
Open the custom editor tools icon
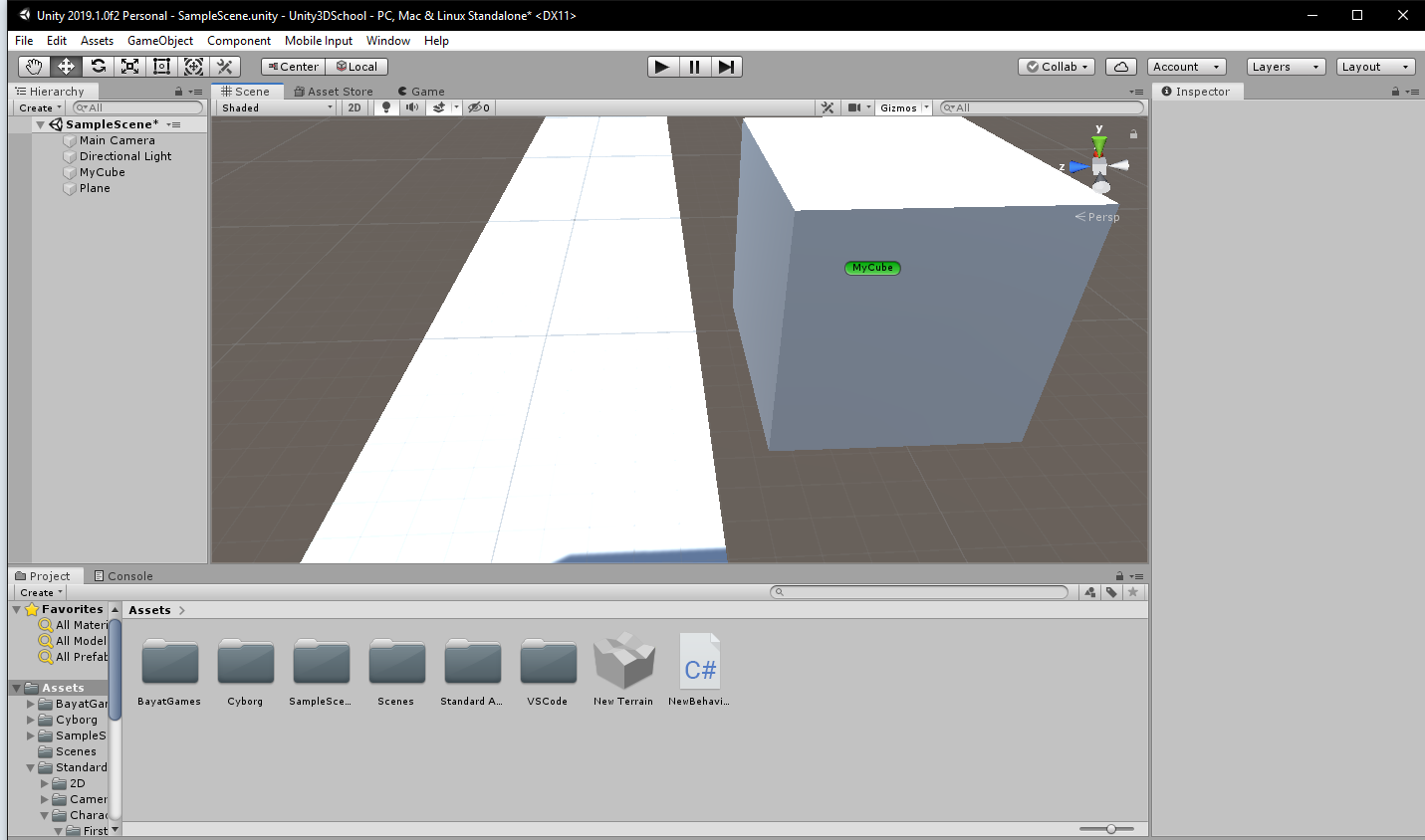pos(225,67)
